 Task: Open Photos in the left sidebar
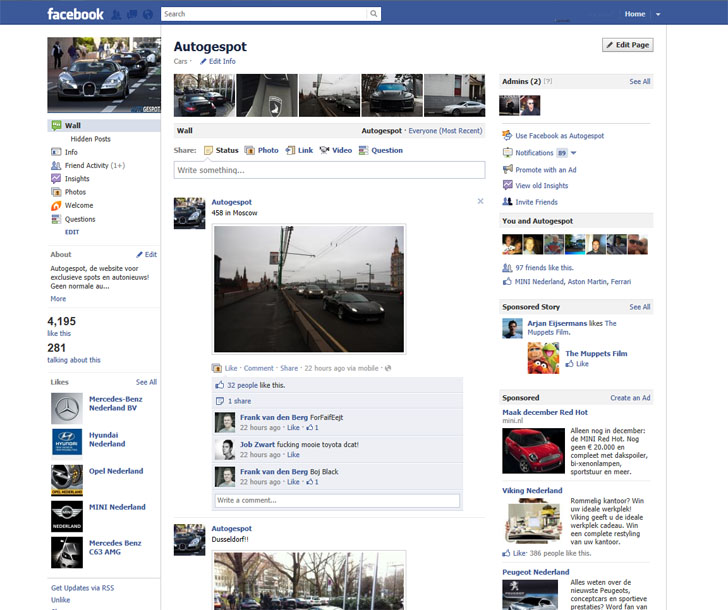75,192
